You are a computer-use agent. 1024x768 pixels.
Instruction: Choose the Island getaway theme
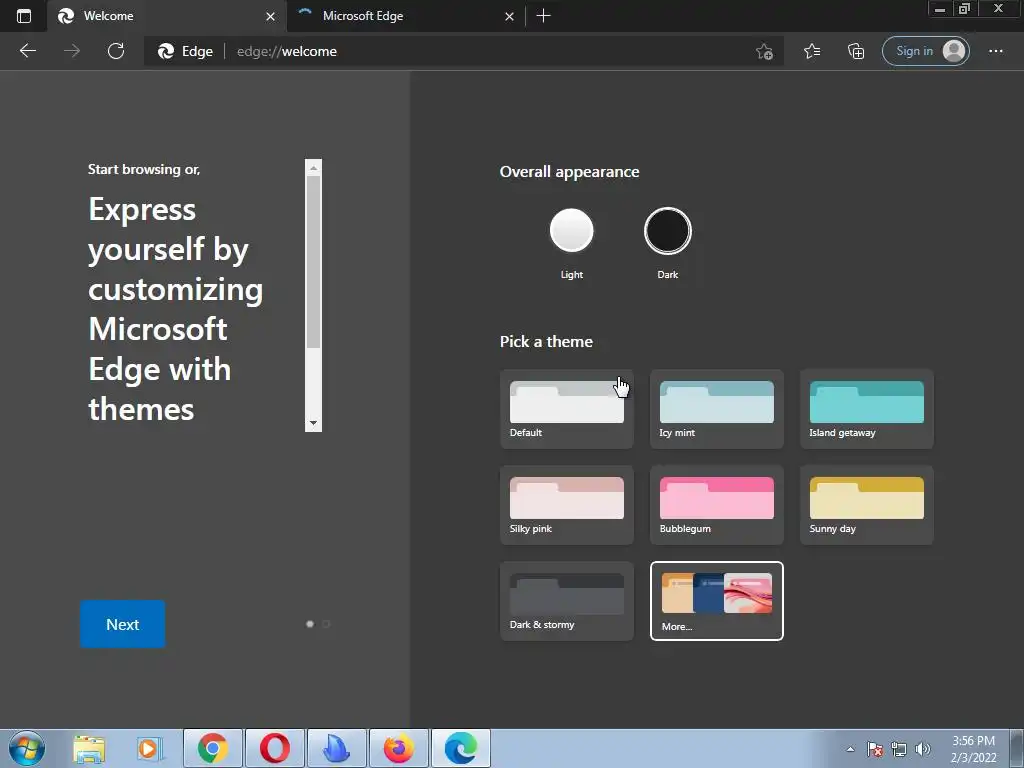(867, 409)
